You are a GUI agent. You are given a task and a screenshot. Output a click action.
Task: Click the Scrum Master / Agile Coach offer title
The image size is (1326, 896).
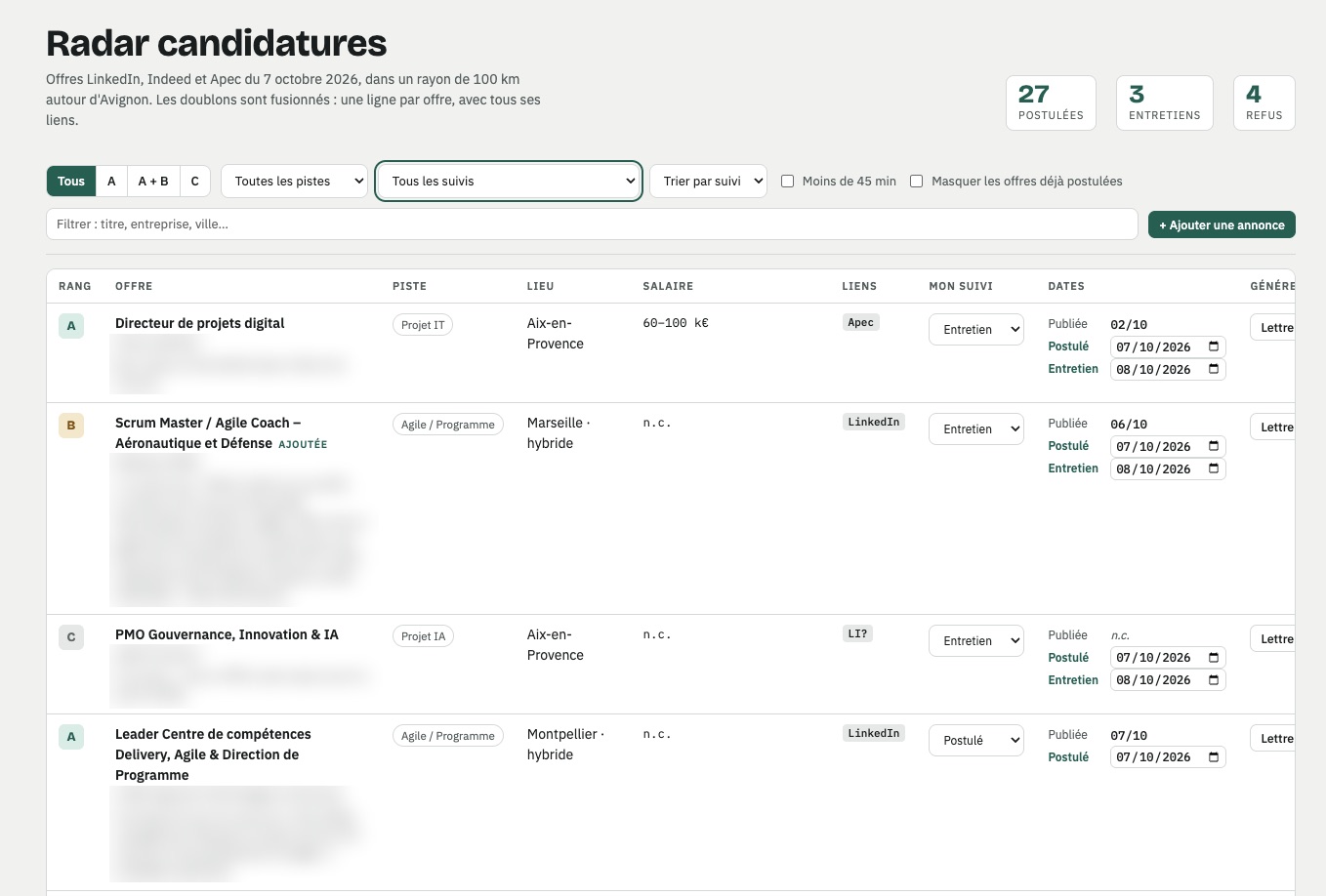point(208,433)
